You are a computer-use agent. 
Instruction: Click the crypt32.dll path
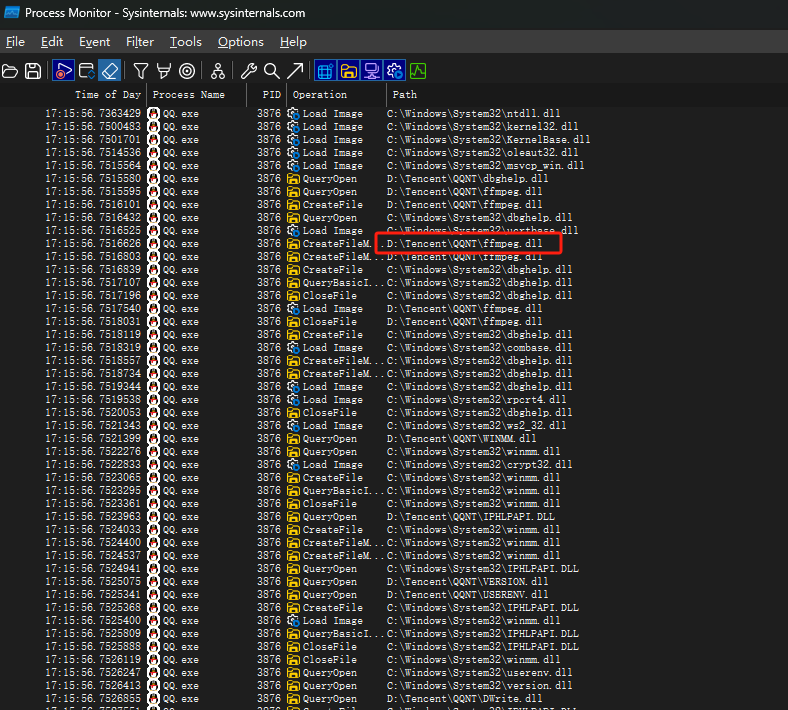click(x=479, y=465)
